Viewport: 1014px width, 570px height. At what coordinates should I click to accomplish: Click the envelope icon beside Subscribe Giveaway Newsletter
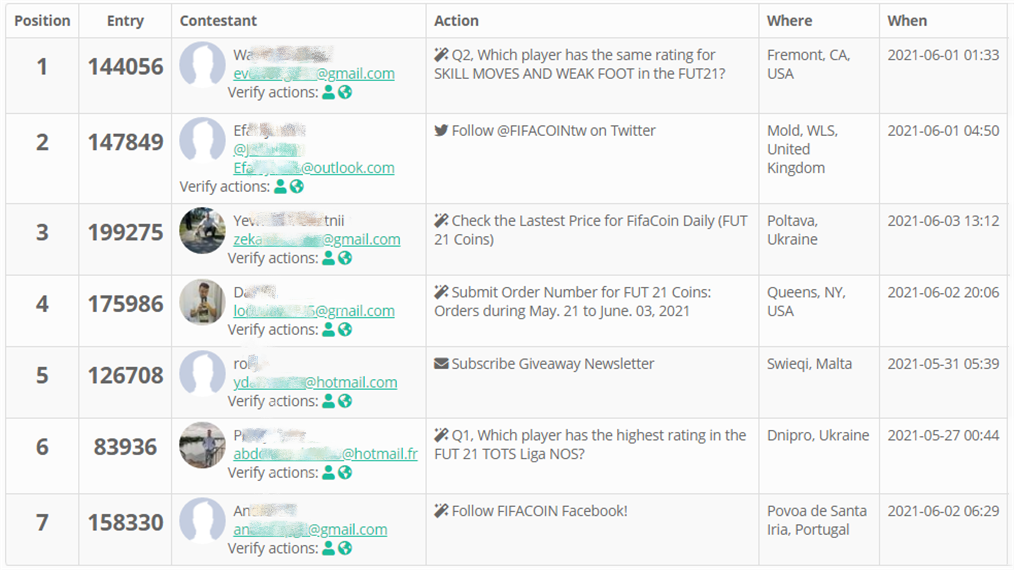point(441,364)
